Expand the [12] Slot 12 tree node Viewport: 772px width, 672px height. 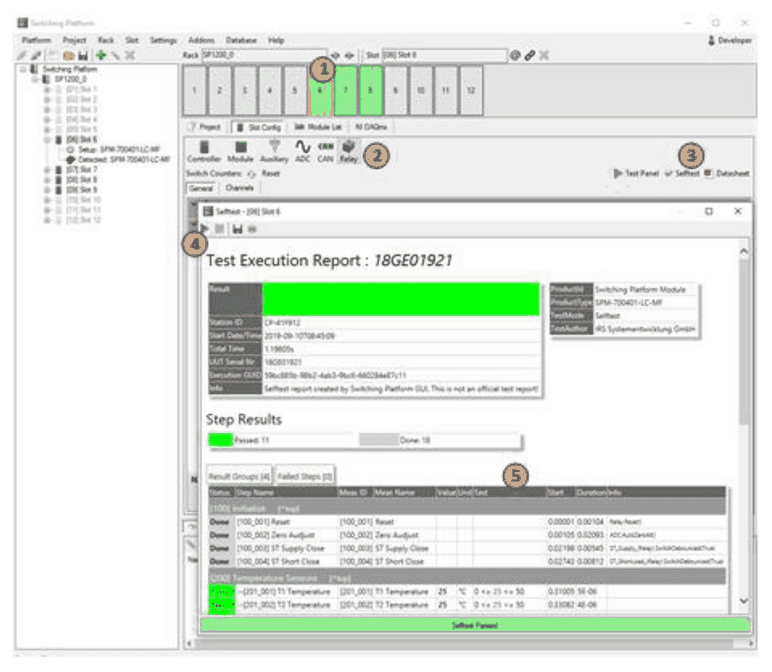pyautogui.click(x=47, y=220)
